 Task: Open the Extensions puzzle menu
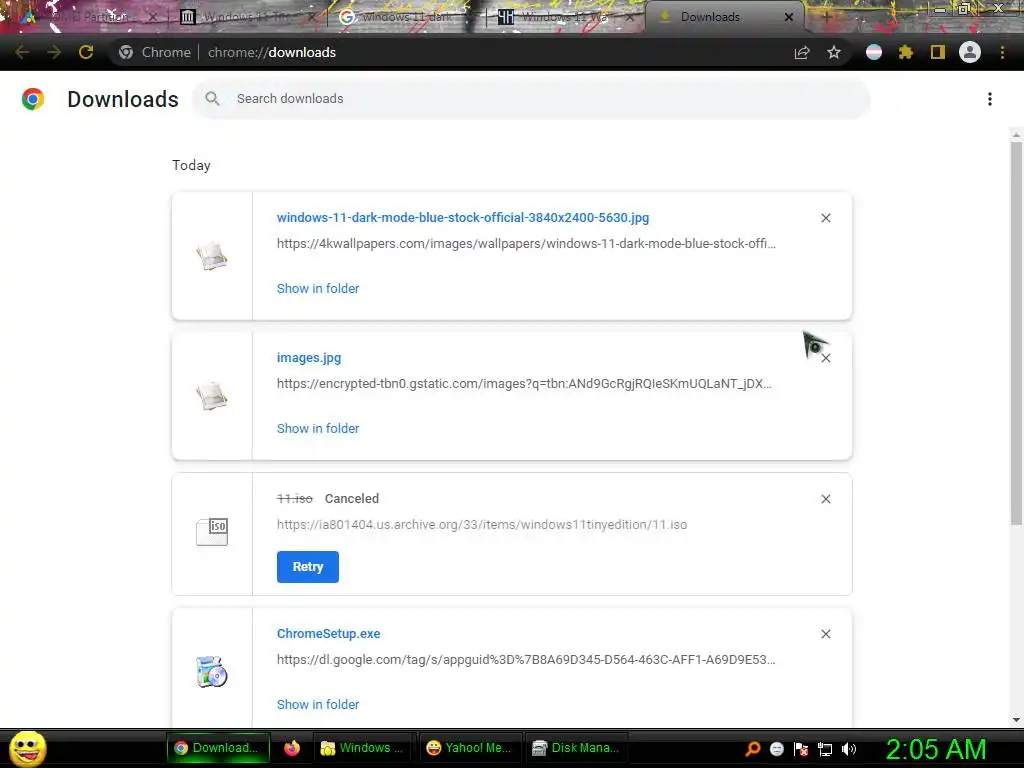coord(906,52)
